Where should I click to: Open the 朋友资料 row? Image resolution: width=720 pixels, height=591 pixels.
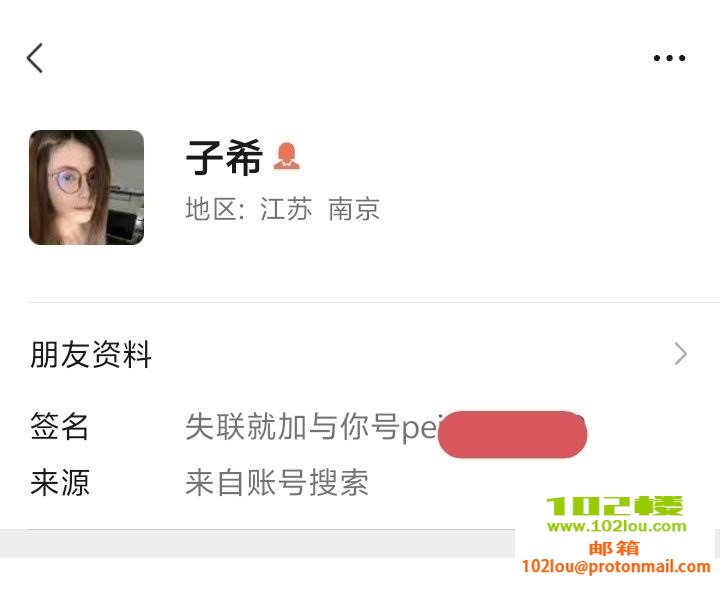click(x=360, y=354)
